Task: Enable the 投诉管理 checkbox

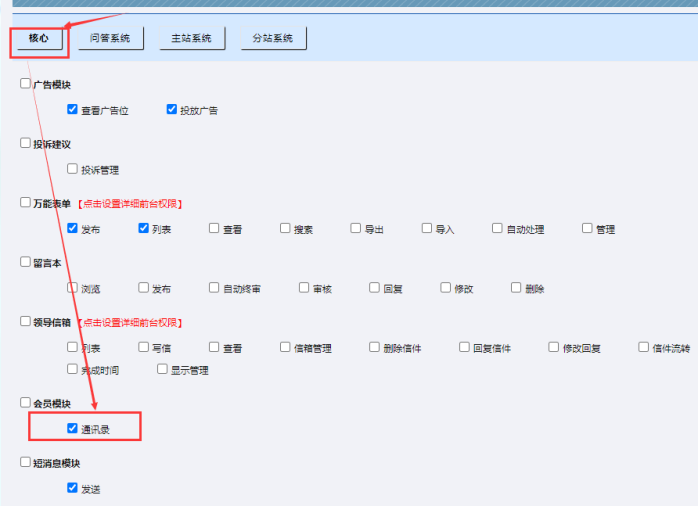Action: (72, 169)
